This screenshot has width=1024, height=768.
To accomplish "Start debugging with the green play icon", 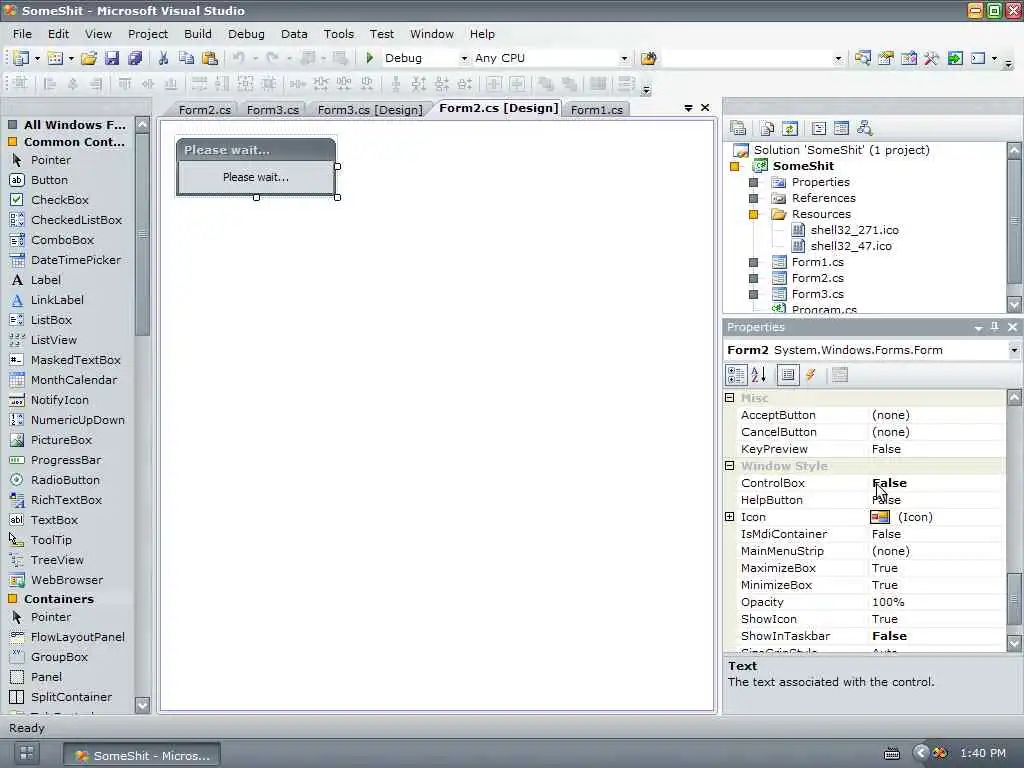I will [370, 58].
